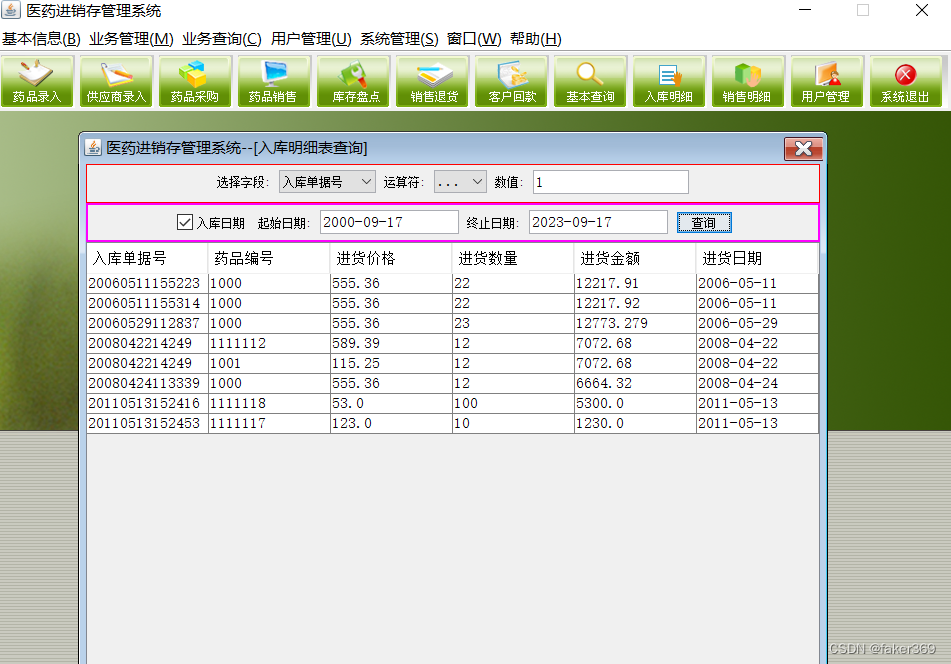Close the 入库明细表查询 dialog

pos(803,149)
